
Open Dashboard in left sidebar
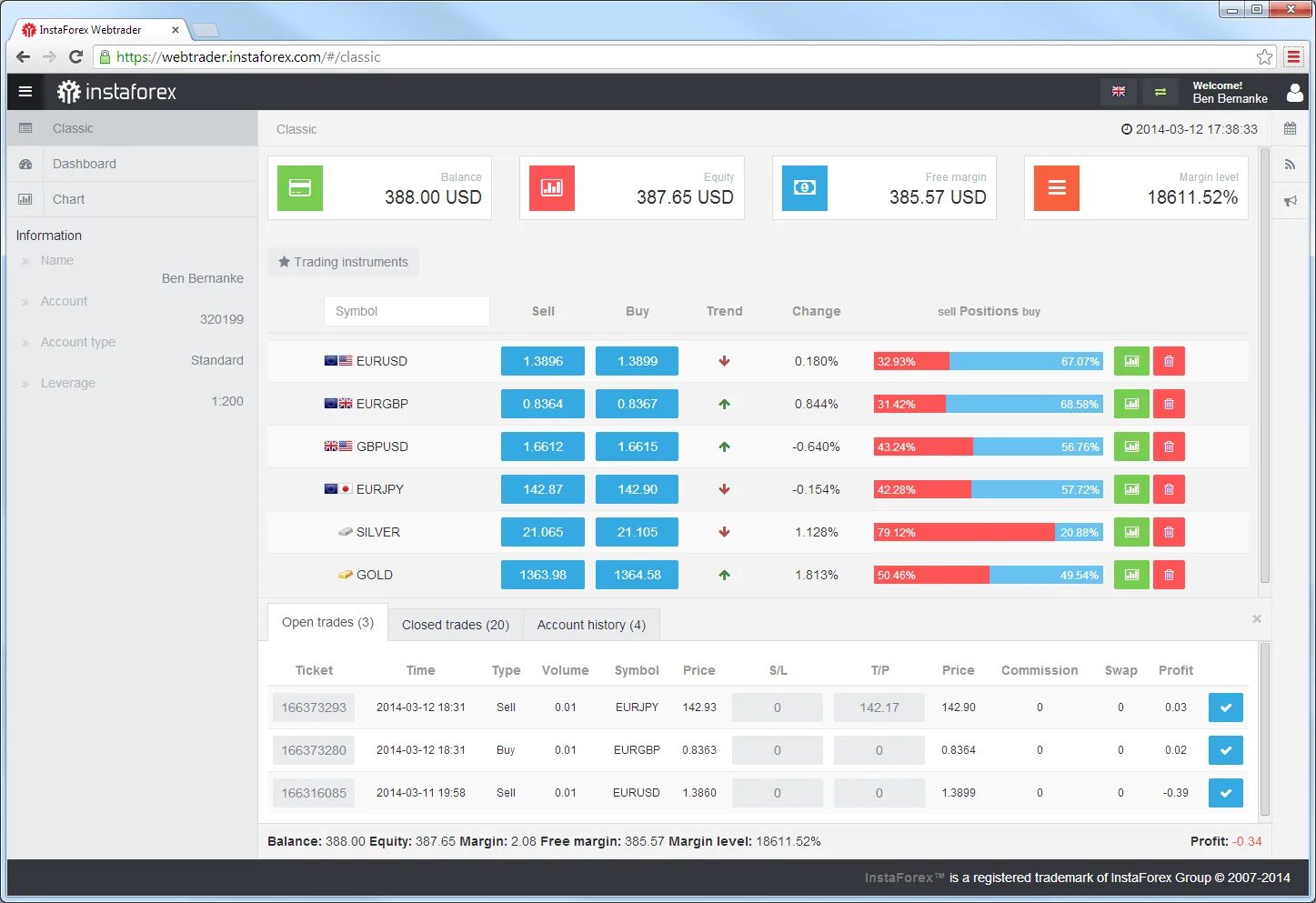click(x=133, y=164)
